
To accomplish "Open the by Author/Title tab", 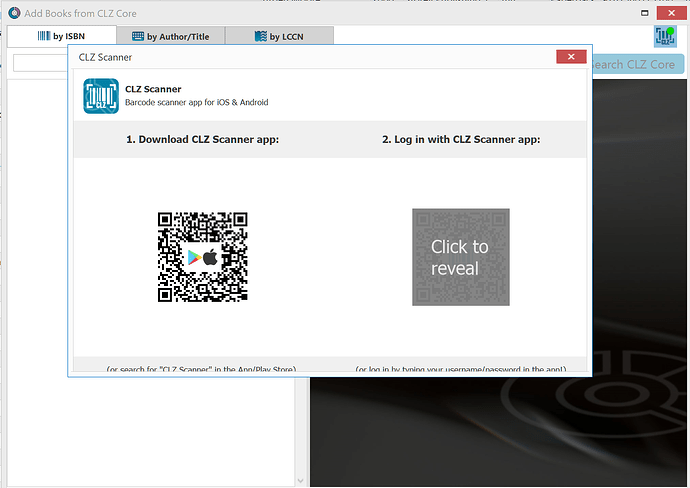I will tap(171, 37).
